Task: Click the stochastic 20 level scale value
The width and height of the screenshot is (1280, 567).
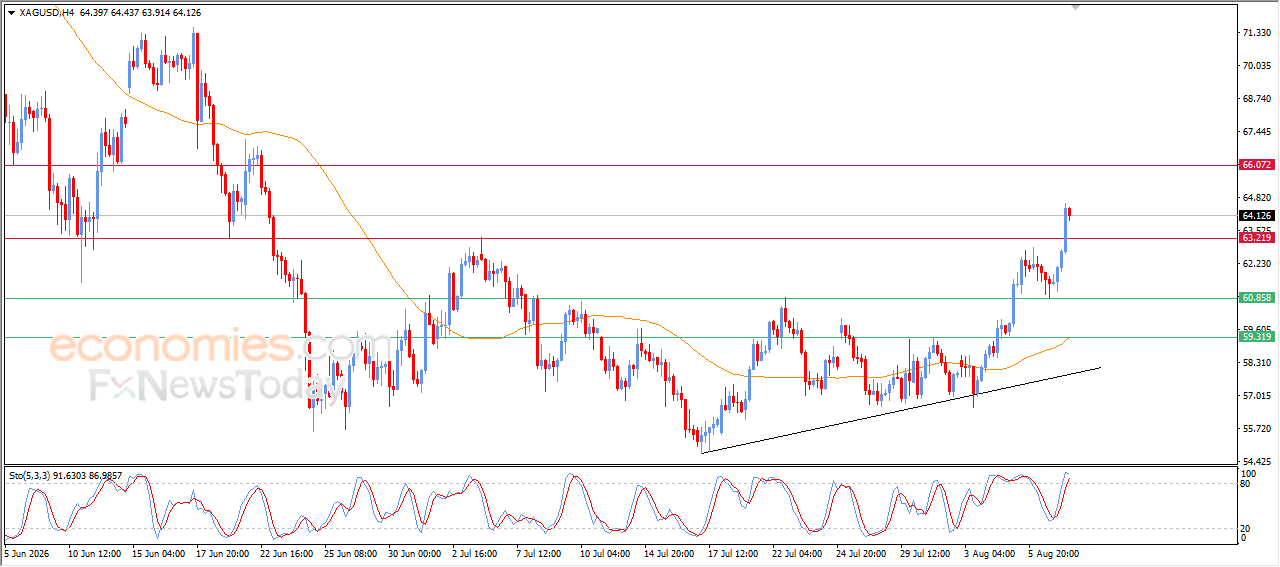Action: click(x=1246, y=528)
